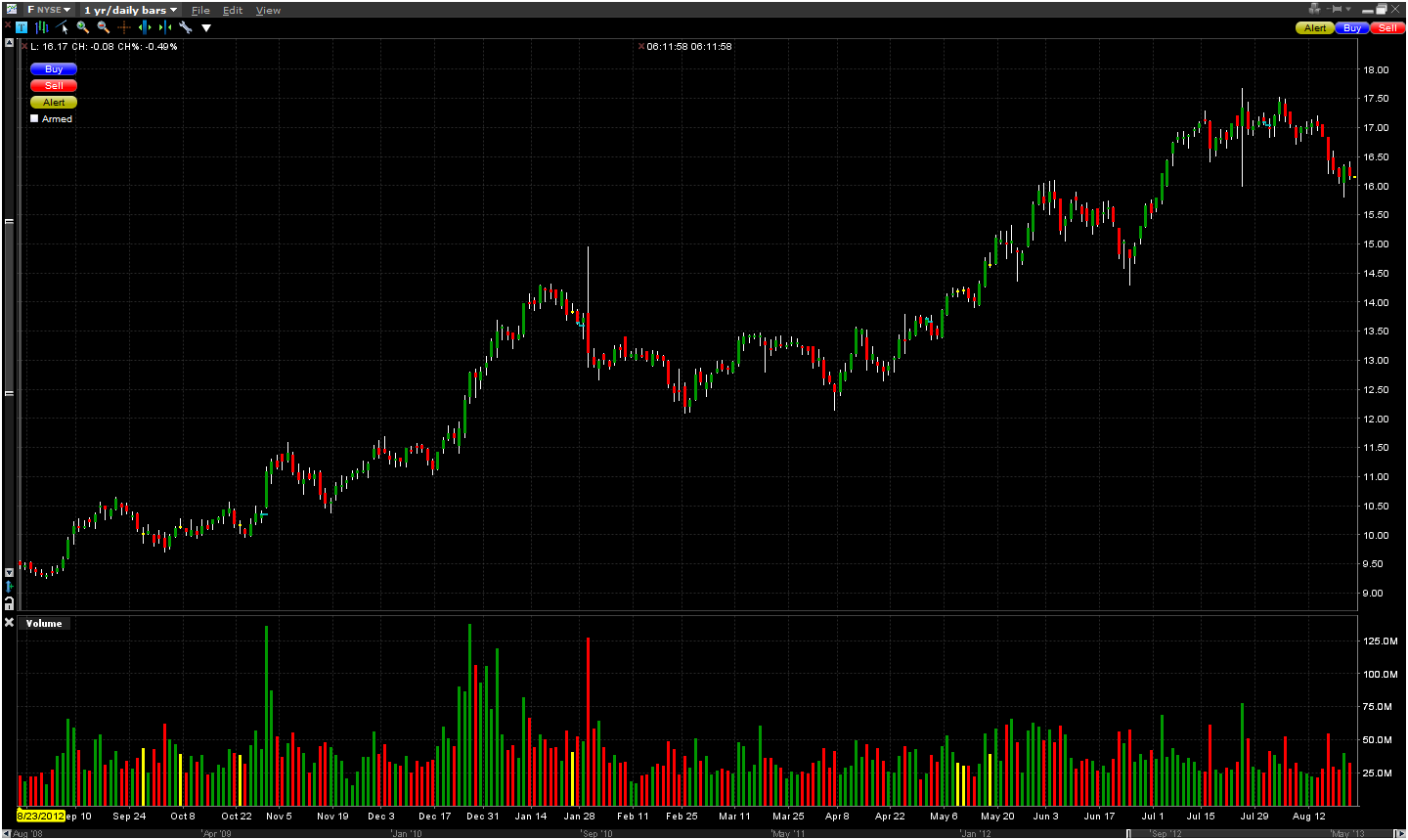Click the zoom out magnifier
Viewport: 1408px width, 840px height.
click(x=104, y=27)
